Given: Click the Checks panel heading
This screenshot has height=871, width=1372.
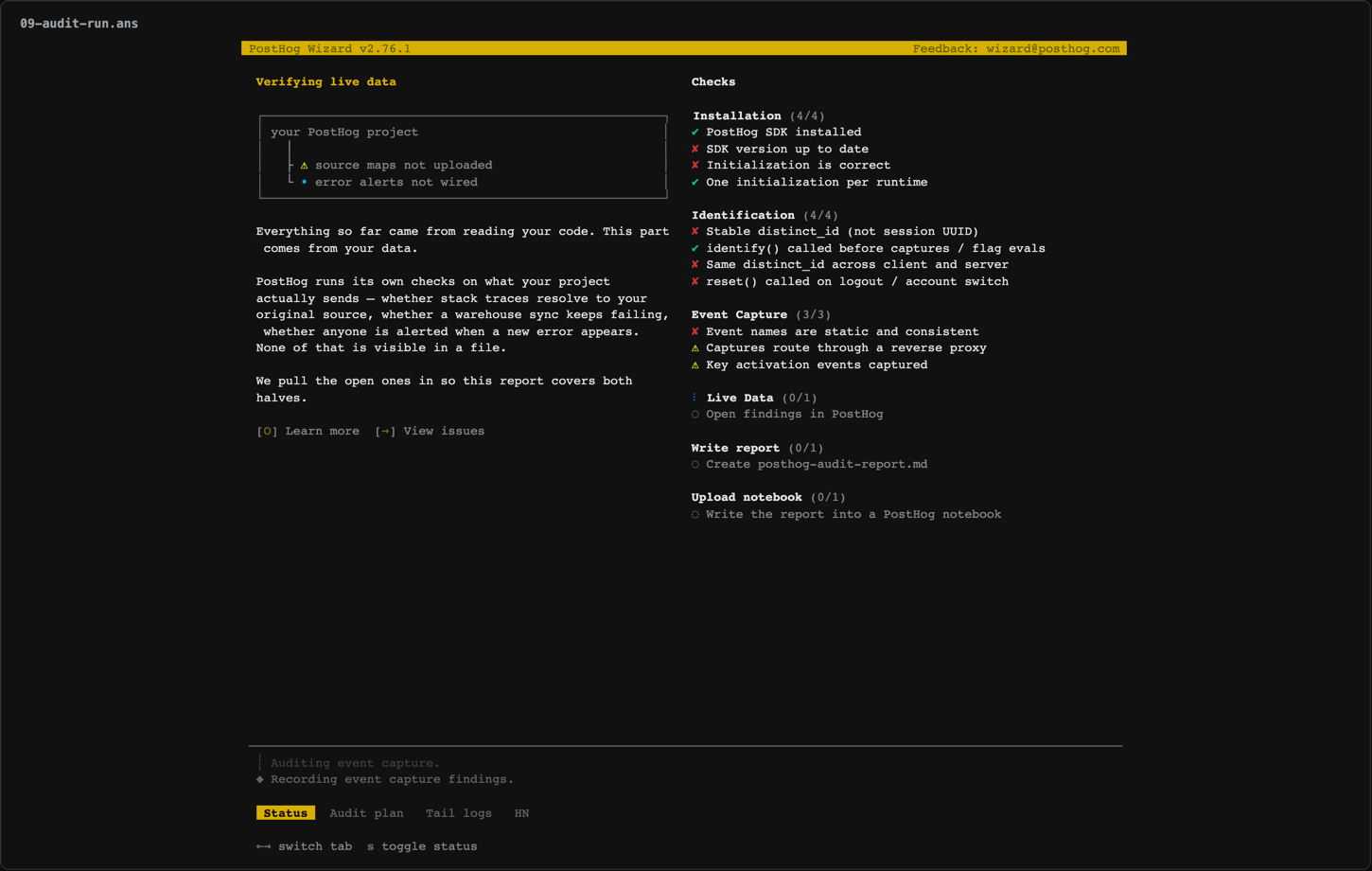Looking at the screenshot, I should coord(713,81).
